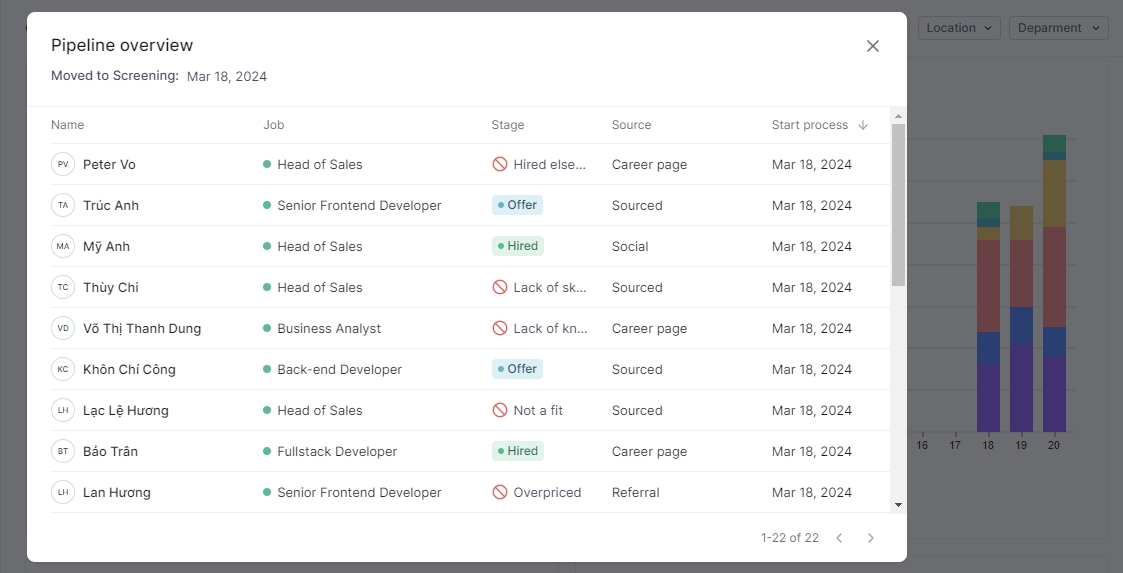The width and height of the screenshot is (1123, 573).
Task: Sort table by Name column header
Action: point(68,125)
